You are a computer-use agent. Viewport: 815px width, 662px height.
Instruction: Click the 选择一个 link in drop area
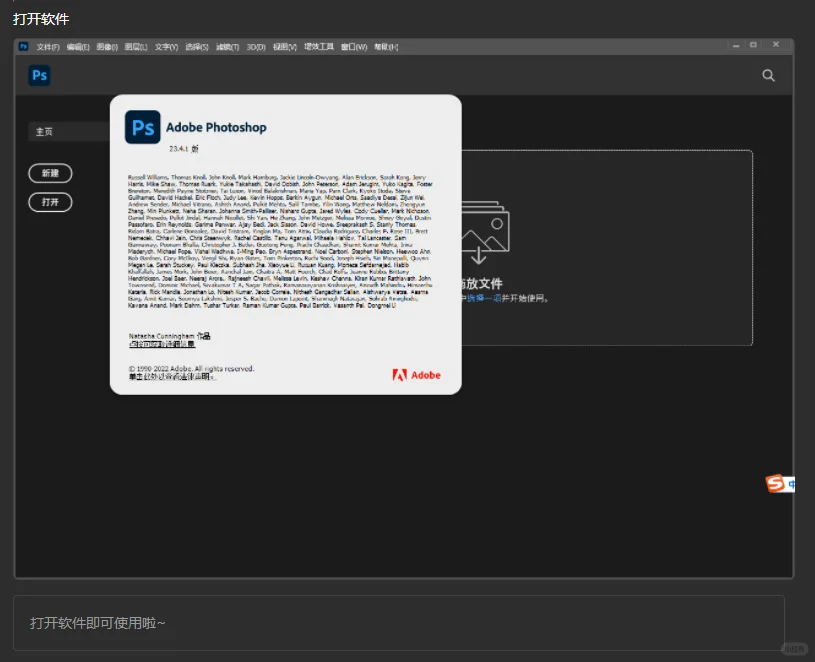(484, 298)
